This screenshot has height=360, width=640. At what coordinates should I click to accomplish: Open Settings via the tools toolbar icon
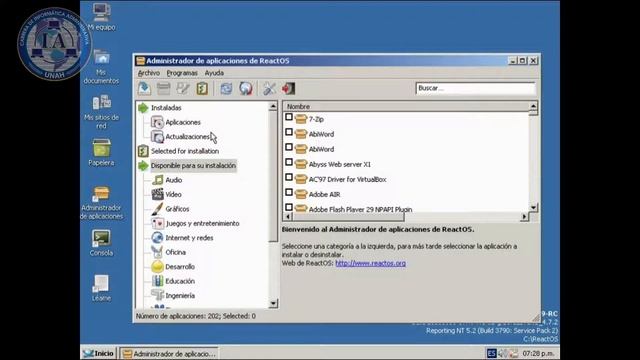[269, 88]
